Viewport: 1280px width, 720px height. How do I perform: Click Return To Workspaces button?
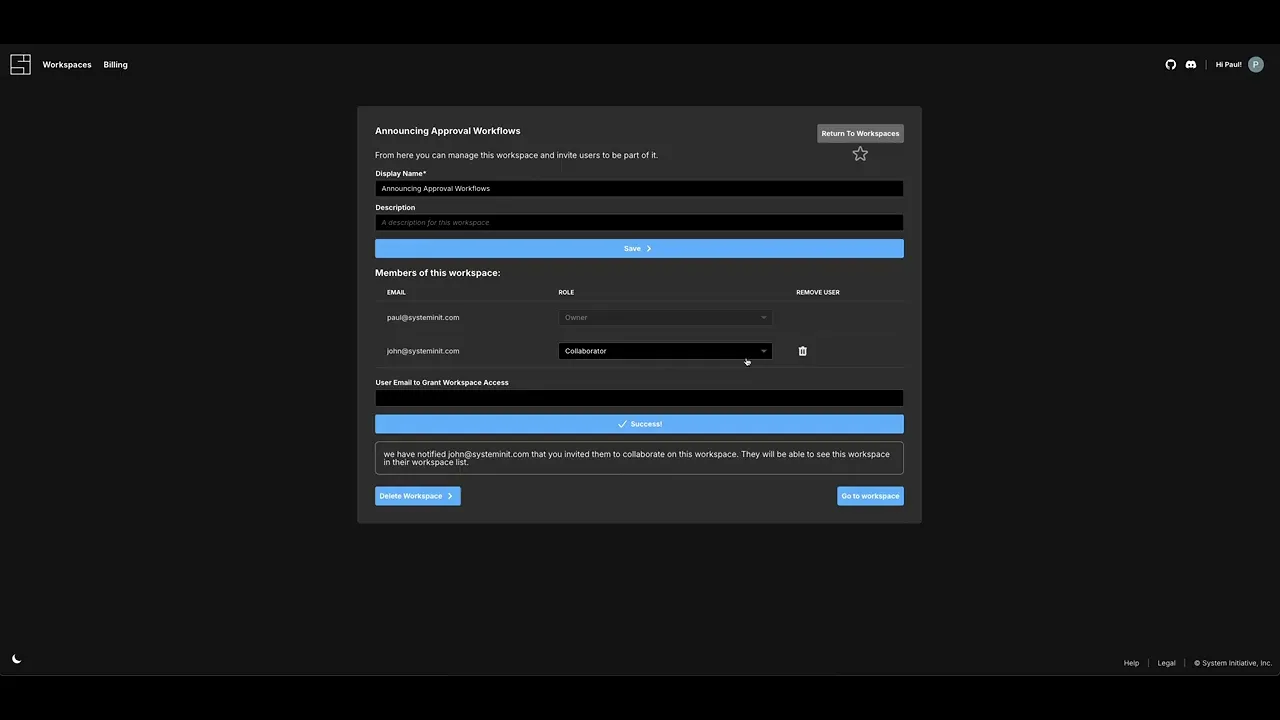pyautogui.click(x=860, y=133)
